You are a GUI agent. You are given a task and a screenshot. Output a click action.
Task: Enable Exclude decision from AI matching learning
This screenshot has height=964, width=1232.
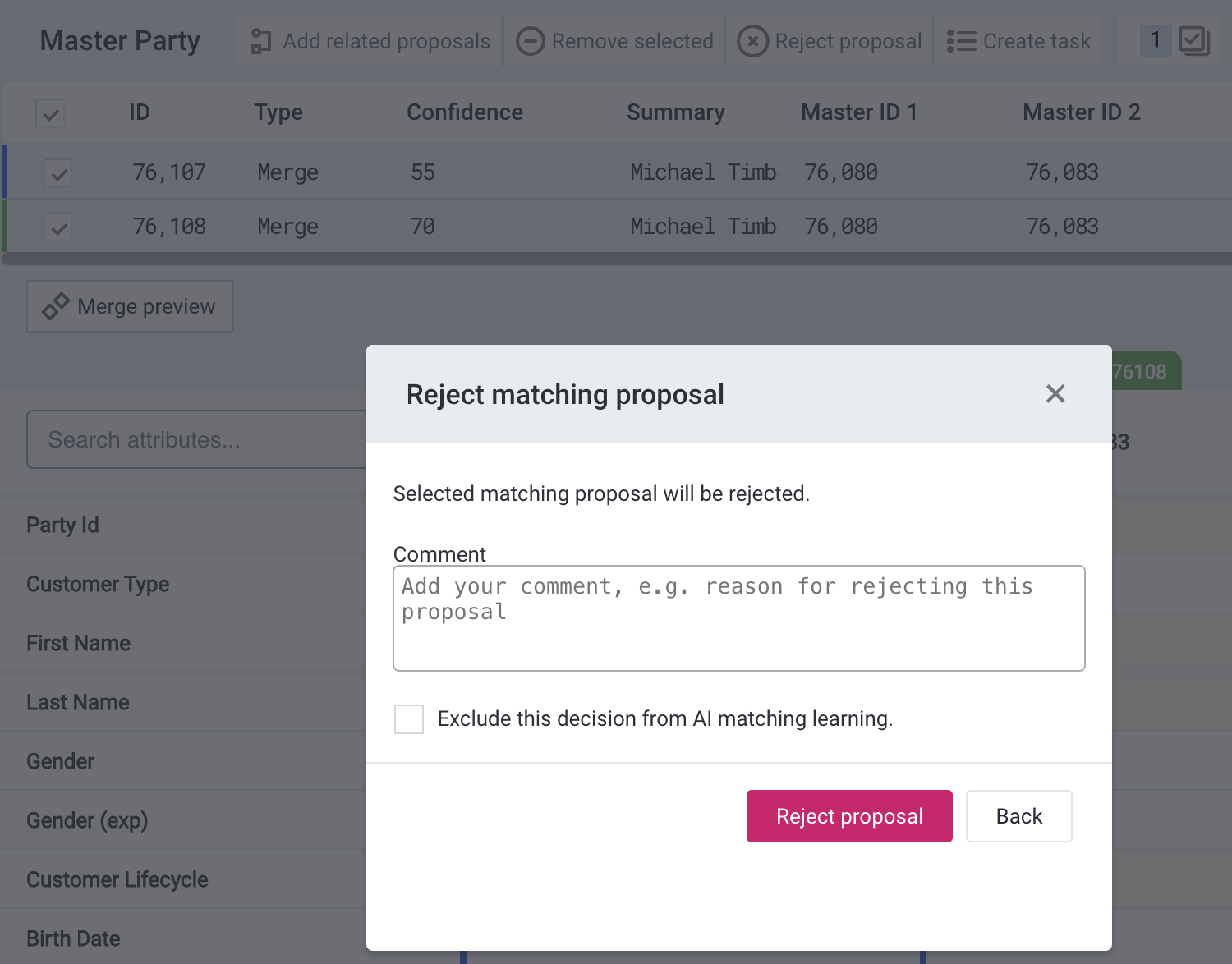click(408, 718)
